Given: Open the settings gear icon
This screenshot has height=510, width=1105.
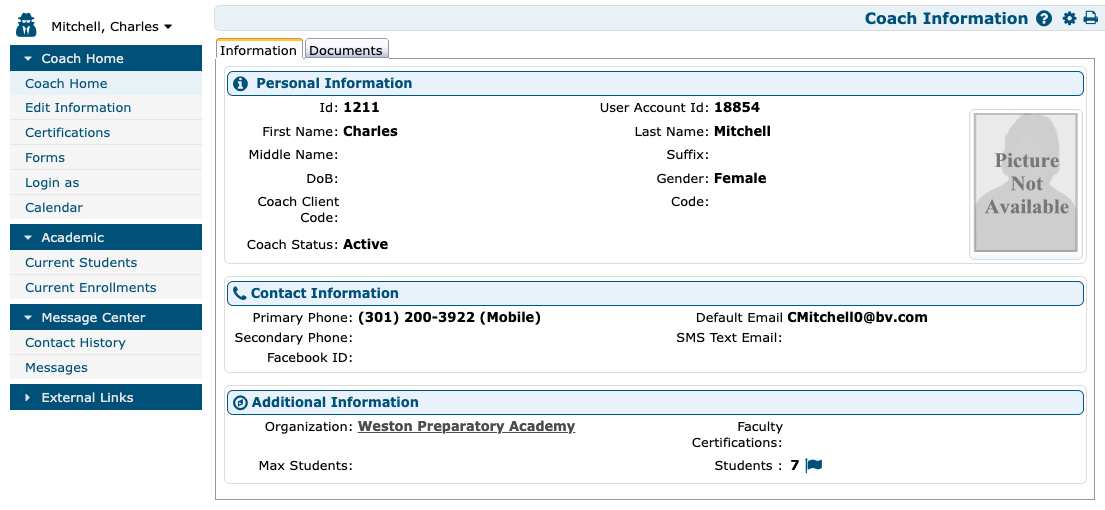Looking at the screenshot, I should 1070,19.
